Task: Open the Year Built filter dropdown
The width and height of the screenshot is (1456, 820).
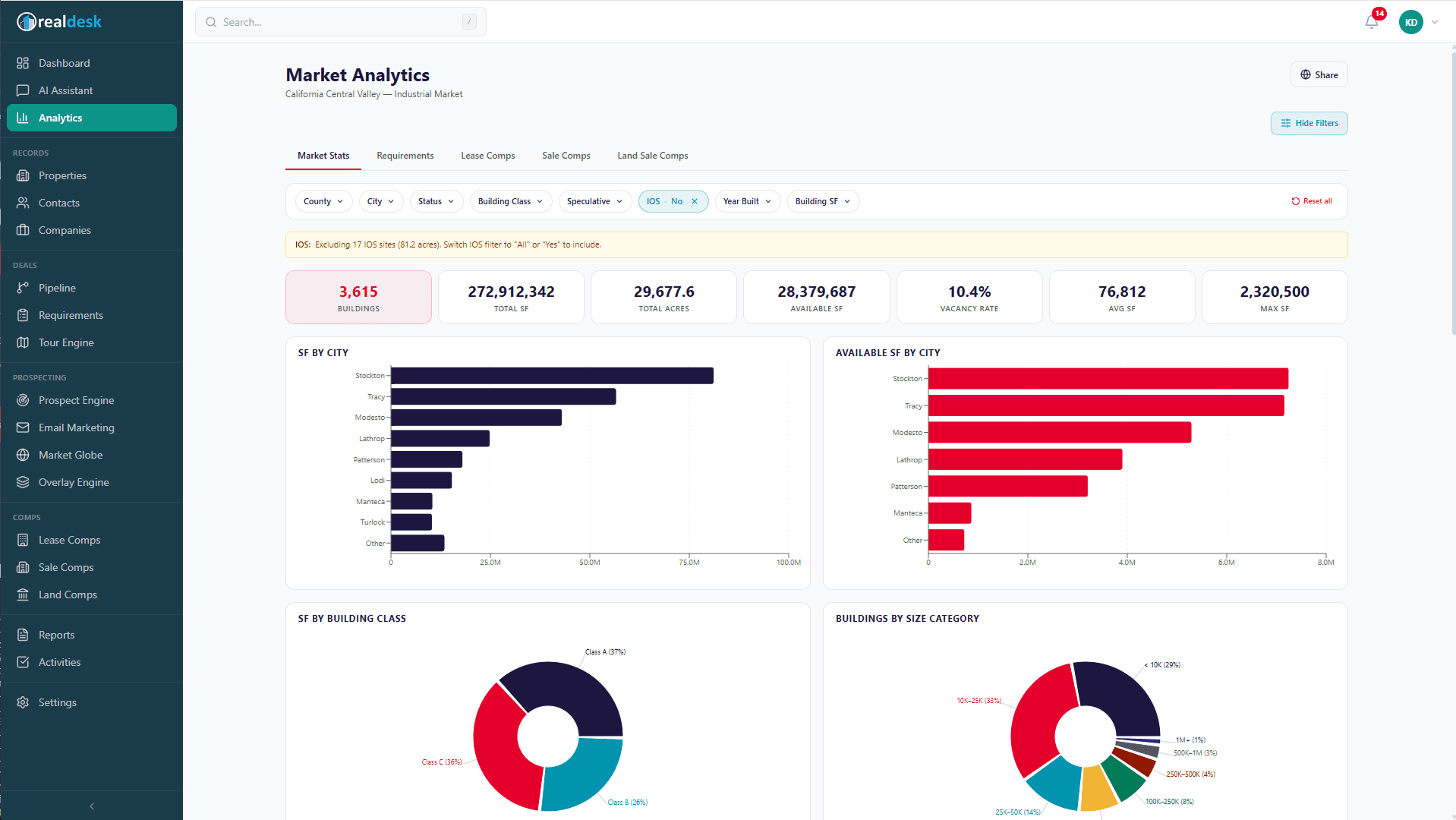Action: 748,201
